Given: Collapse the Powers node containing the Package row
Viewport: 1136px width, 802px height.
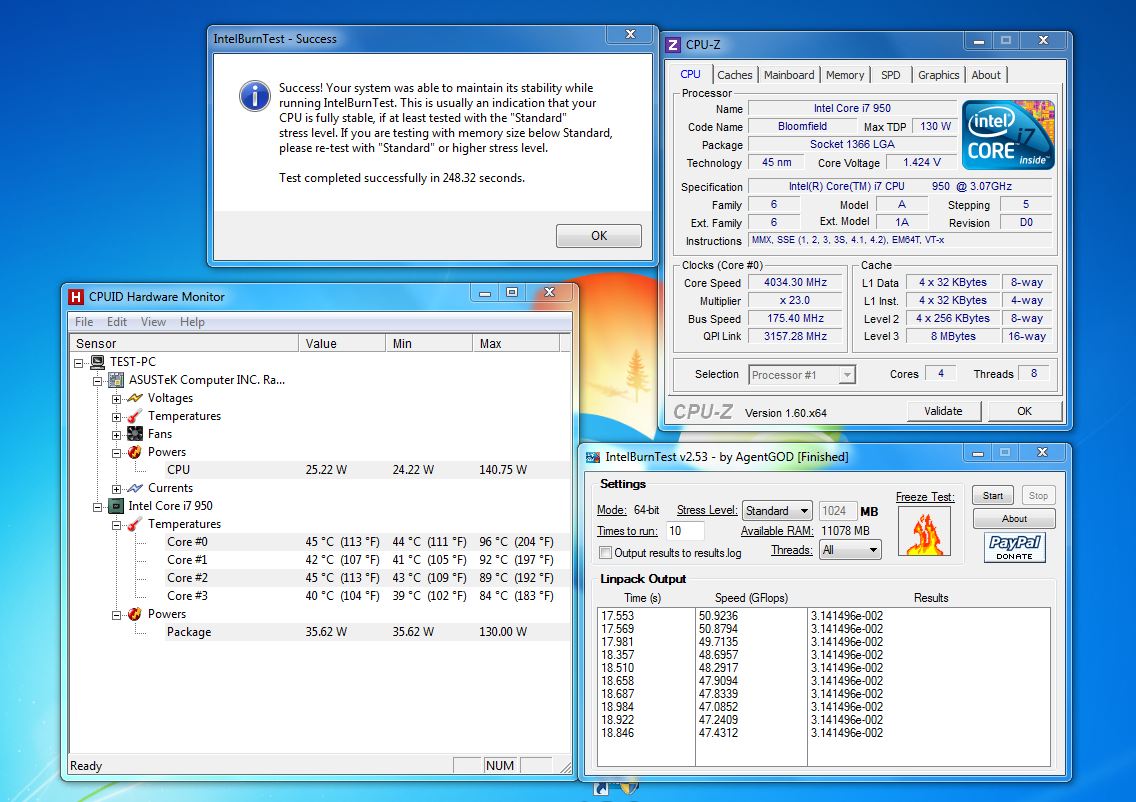Looking at the screenshot, I should [x=116, y=615].
